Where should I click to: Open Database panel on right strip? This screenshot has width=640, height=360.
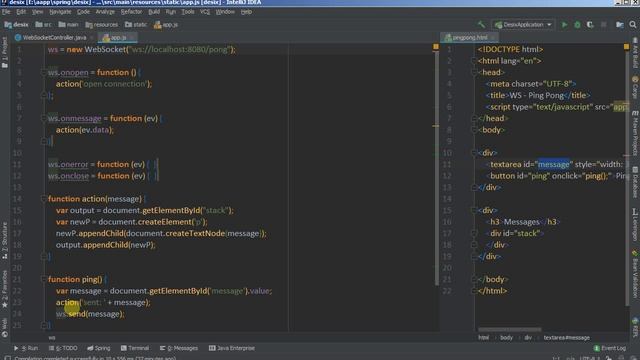click(635, 182)
